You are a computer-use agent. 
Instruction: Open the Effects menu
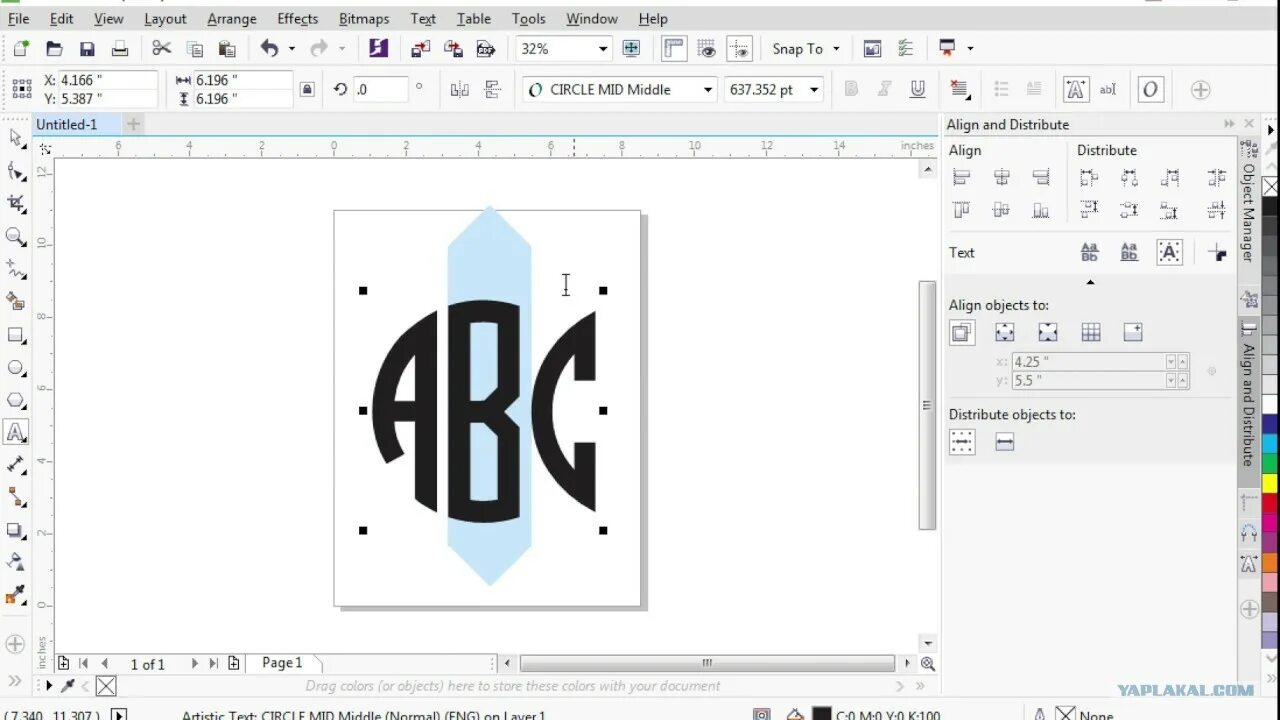pos(298,18)
